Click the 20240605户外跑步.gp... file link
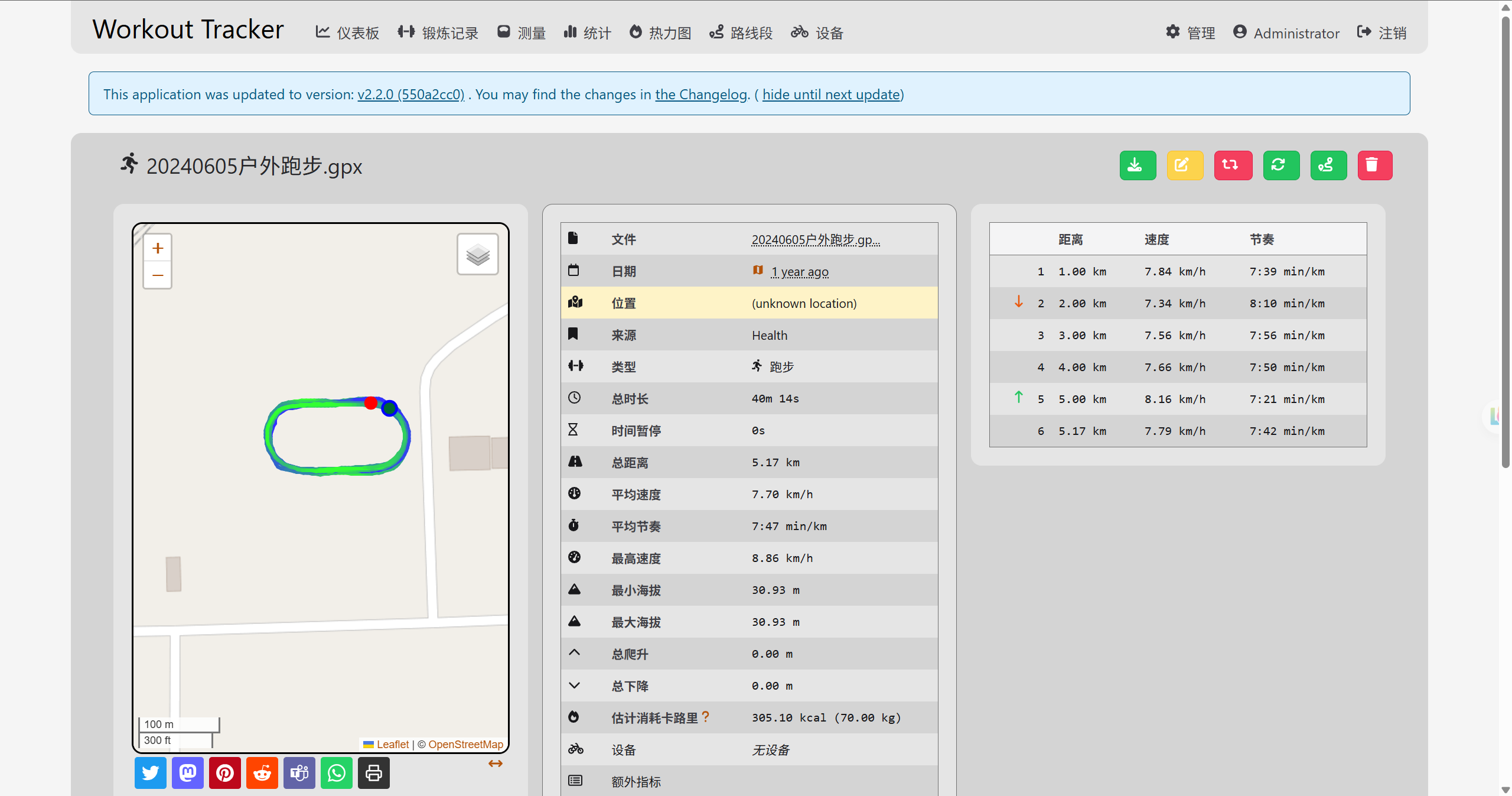 coord(816,239)
